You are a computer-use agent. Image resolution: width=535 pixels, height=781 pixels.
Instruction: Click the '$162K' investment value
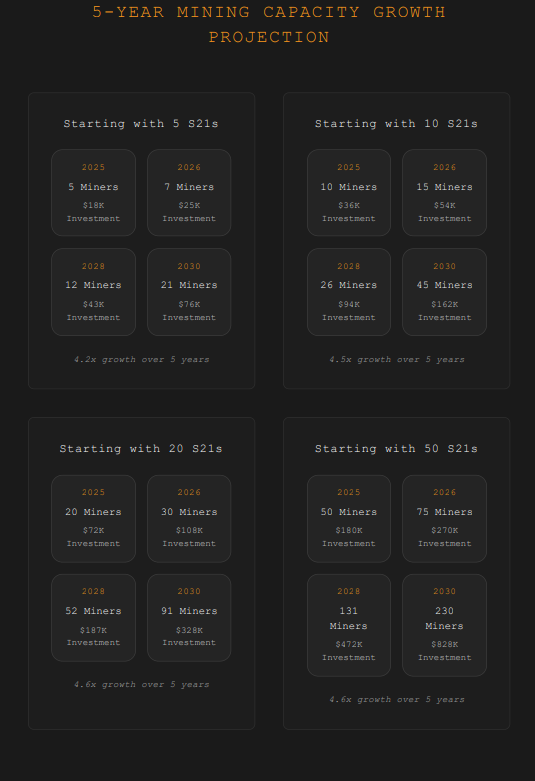tap(444, 304)
